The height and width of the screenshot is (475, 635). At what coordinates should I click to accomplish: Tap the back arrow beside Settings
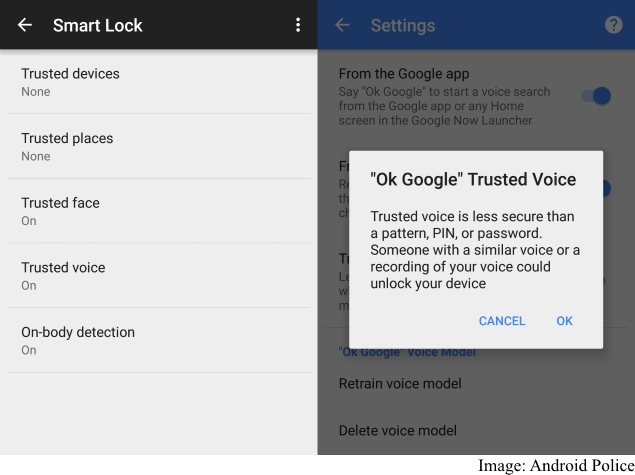[x=343, y=25]
